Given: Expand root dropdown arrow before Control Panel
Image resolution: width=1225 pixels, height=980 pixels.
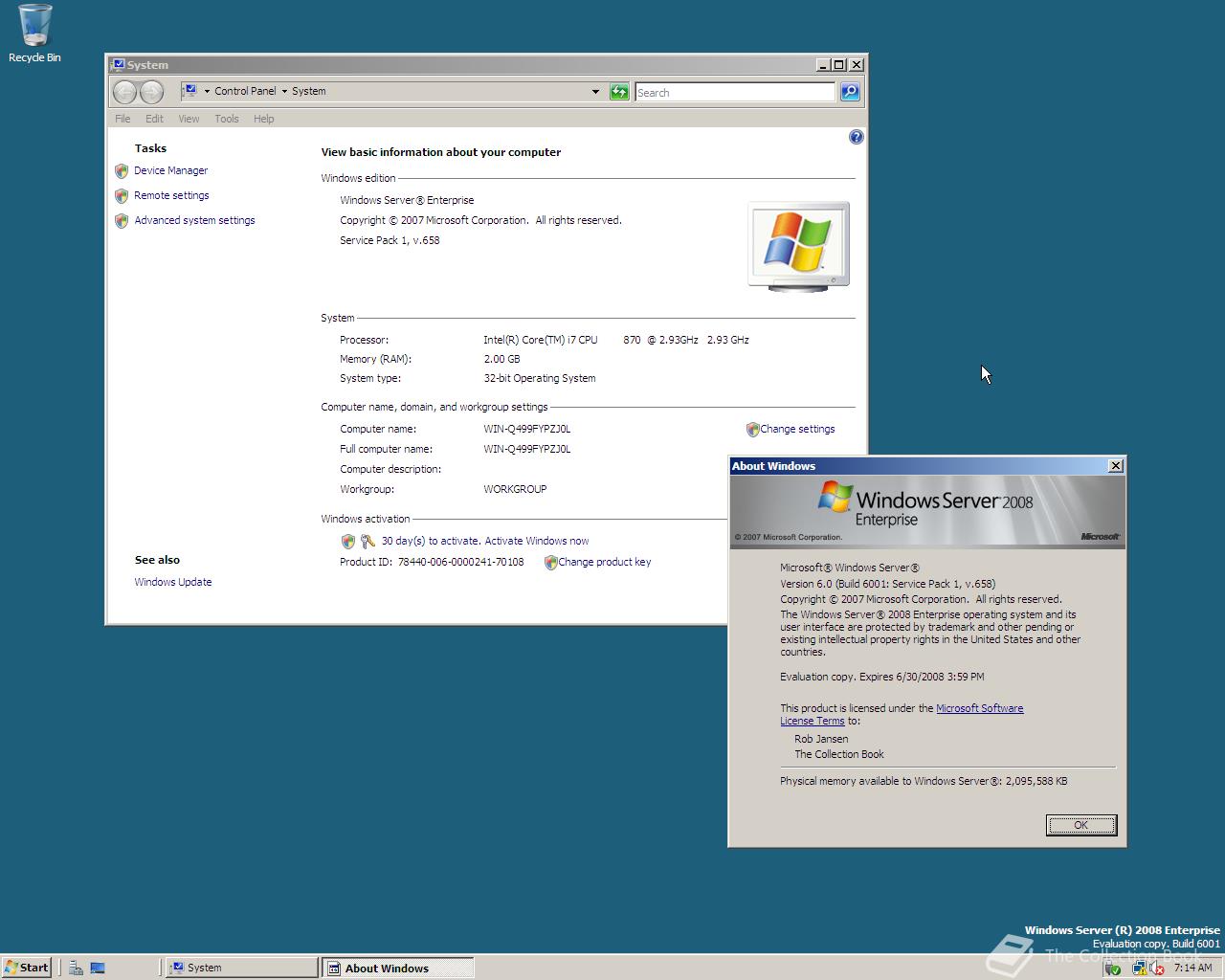Looking at the screenshot, I should coord(207,92).
